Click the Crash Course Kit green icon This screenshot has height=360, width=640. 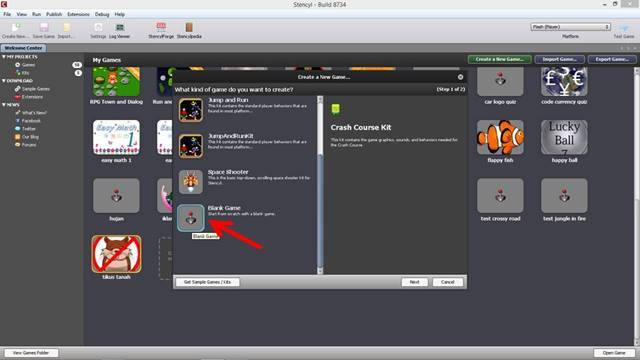[336, 109]
